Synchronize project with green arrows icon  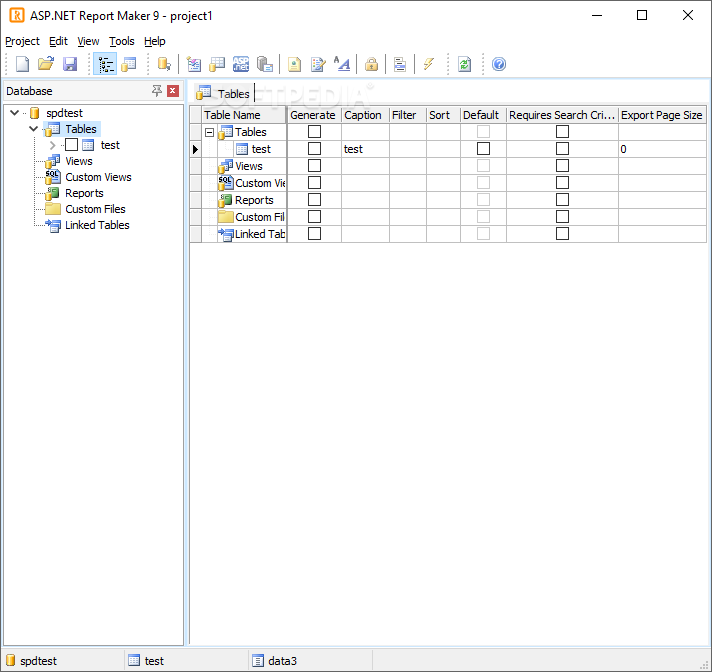tap(465, 64)
